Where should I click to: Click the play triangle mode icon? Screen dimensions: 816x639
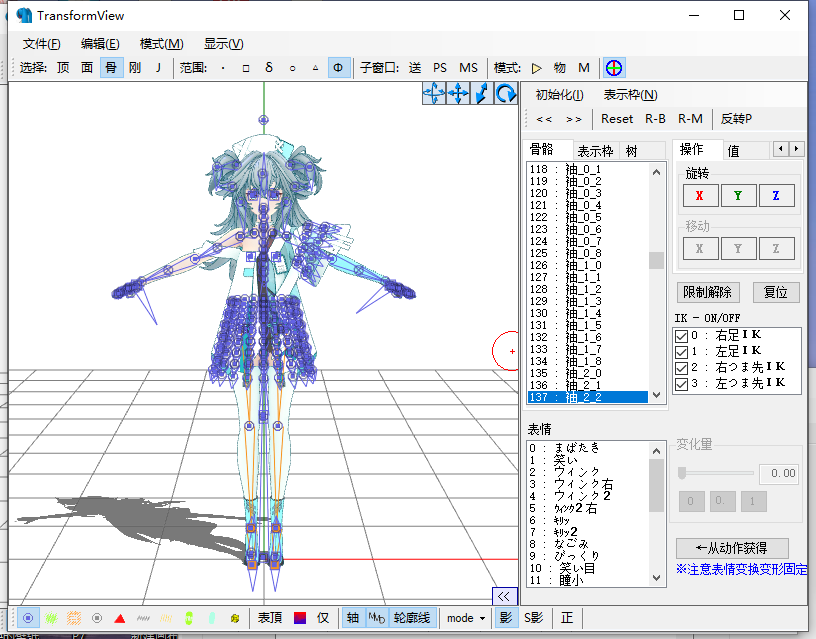pos(537,68)
